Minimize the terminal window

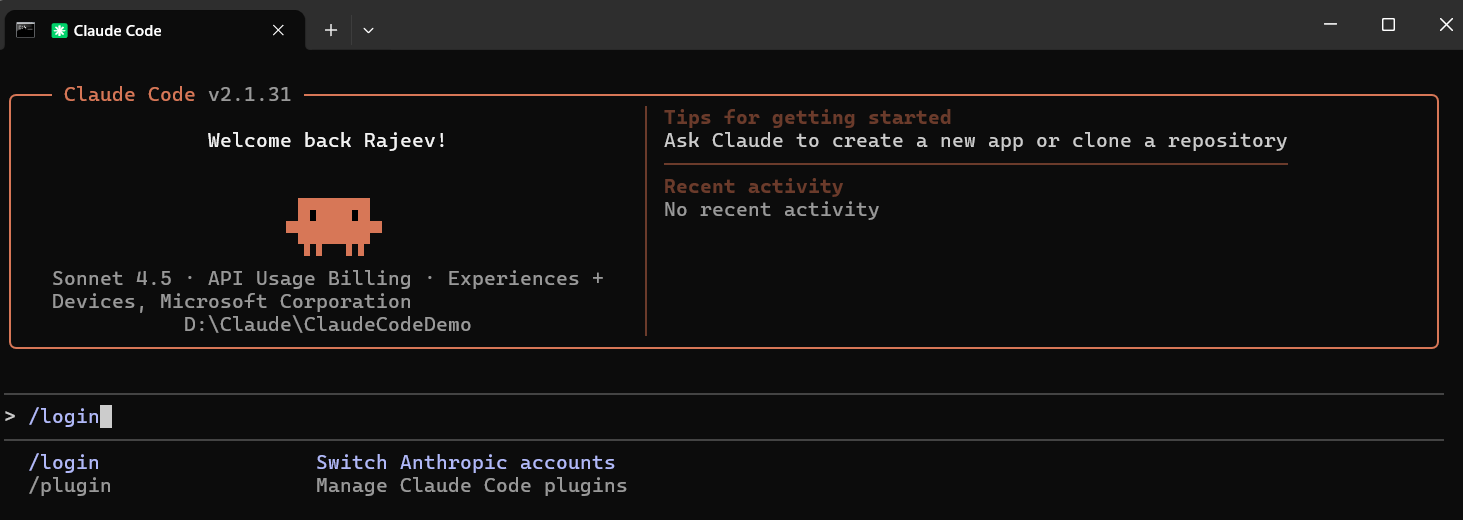(x=1330, y=25)
